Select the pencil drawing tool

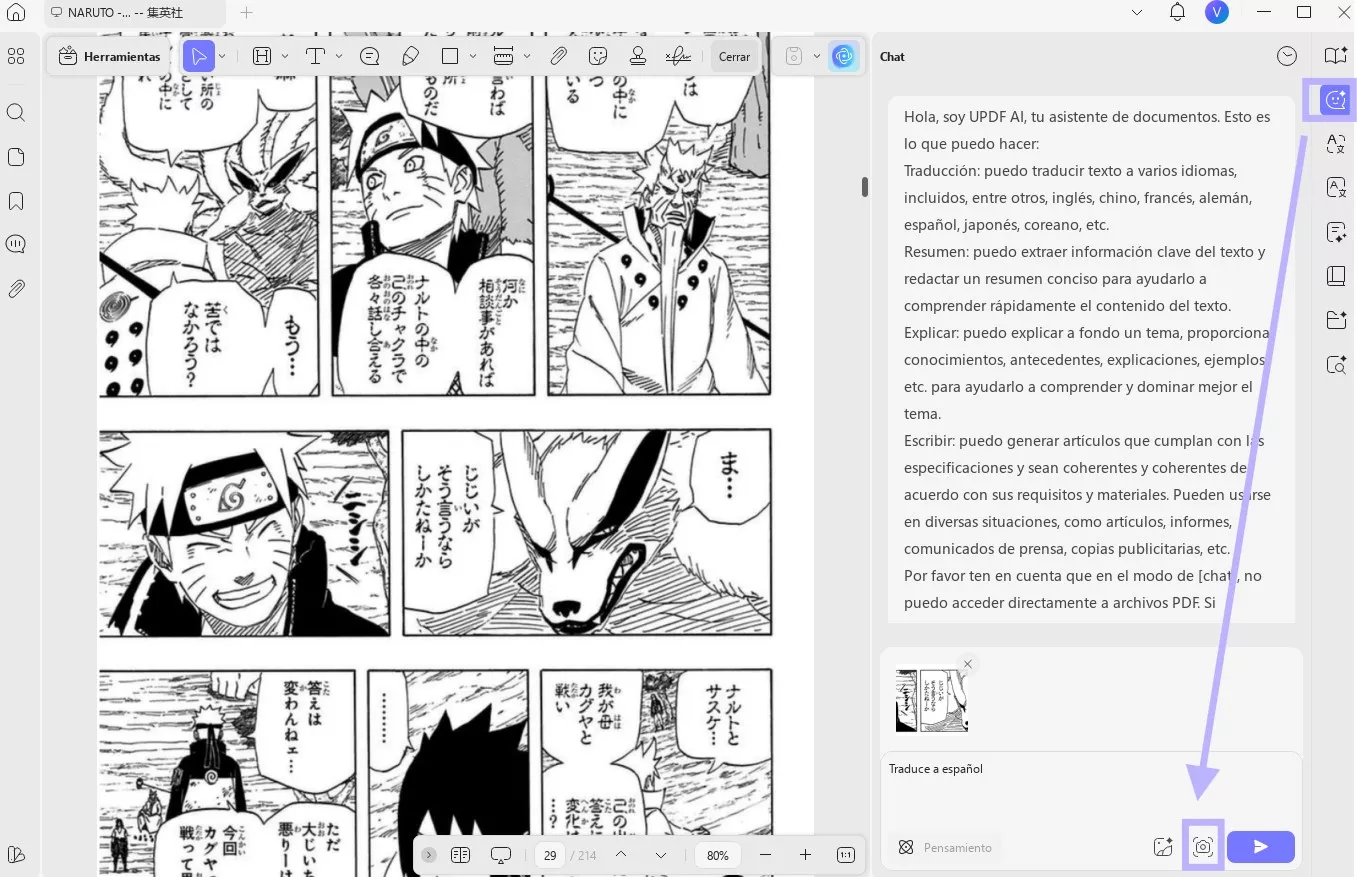[x=410, y=56]
